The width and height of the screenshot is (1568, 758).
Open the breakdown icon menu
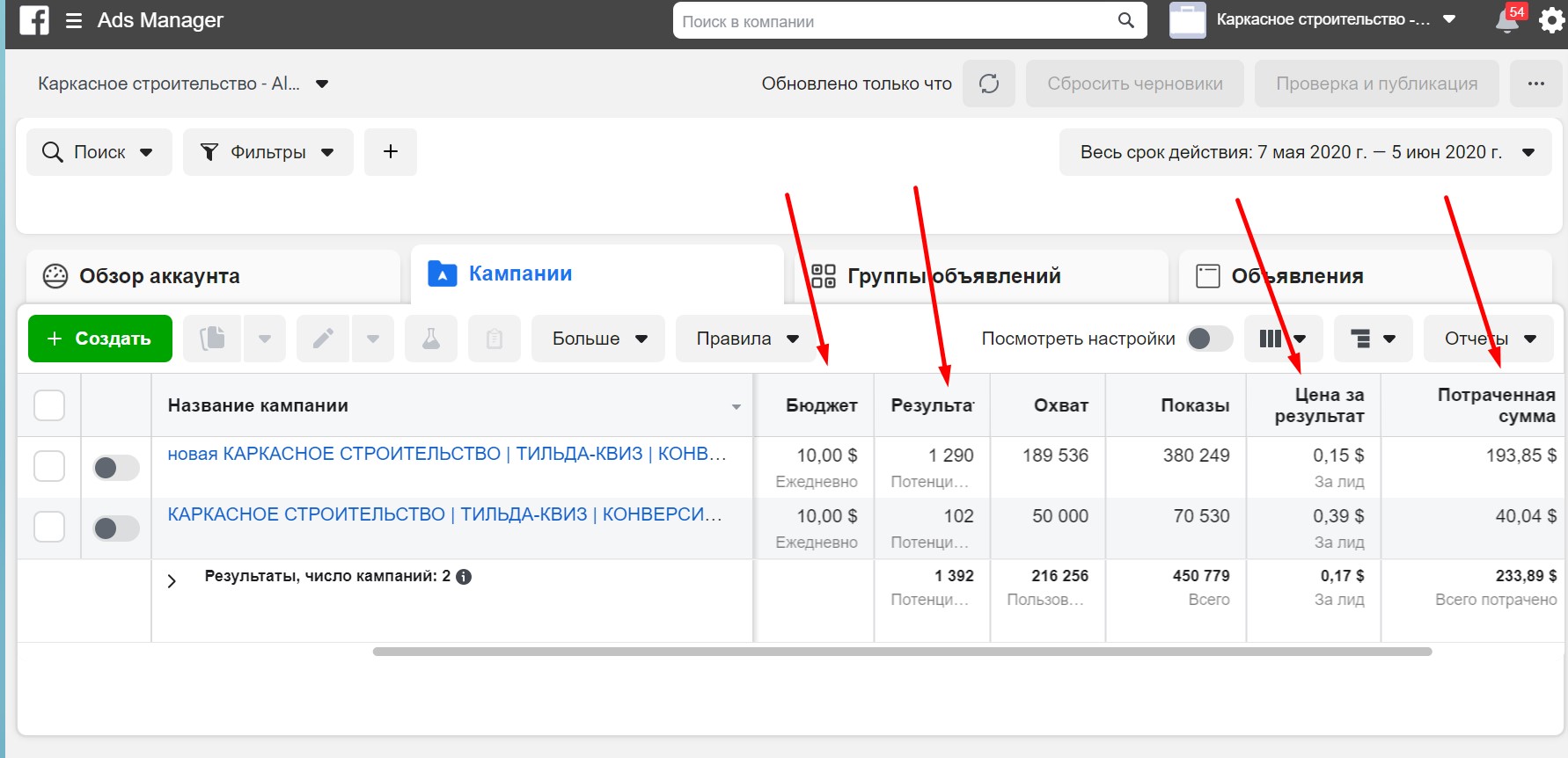click(x=1373, y=339)
